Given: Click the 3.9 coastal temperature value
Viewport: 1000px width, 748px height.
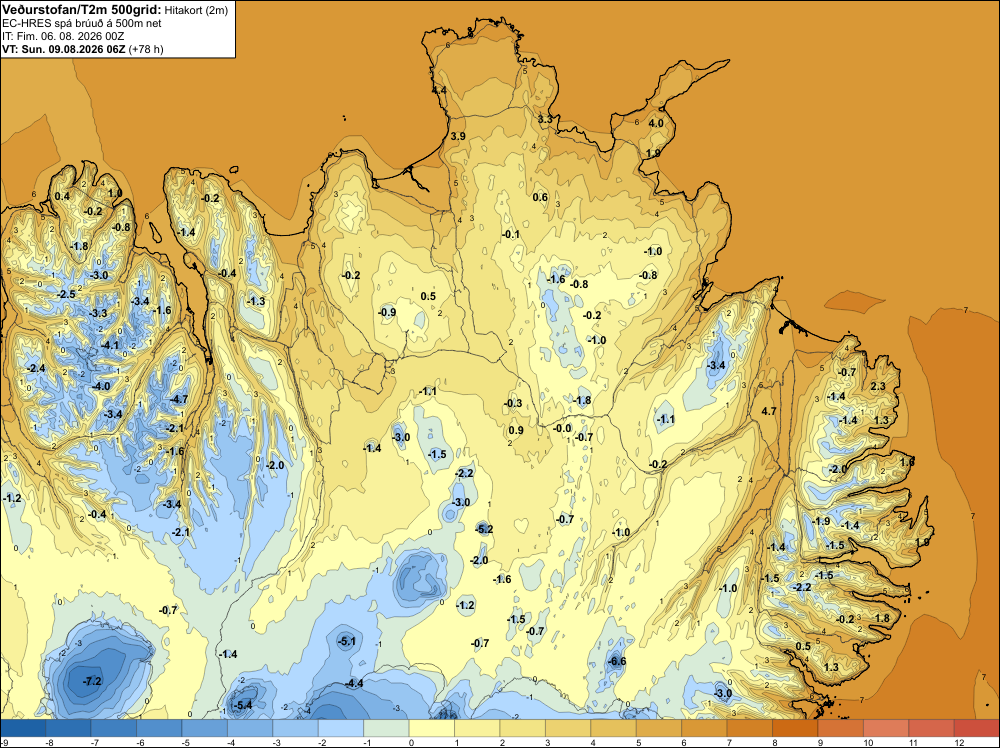Looking at the screenshot, I should pyautogui.click(x=458, y=136).
